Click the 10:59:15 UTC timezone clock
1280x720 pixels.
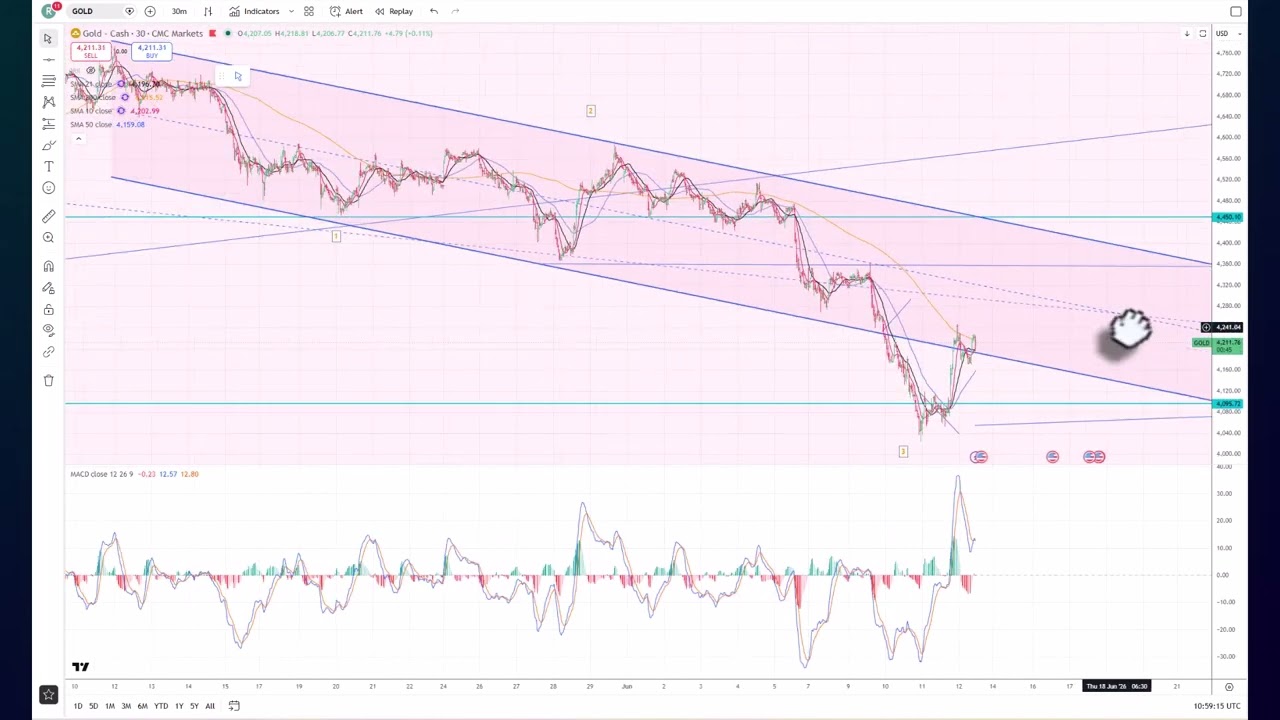point(1217,706)
